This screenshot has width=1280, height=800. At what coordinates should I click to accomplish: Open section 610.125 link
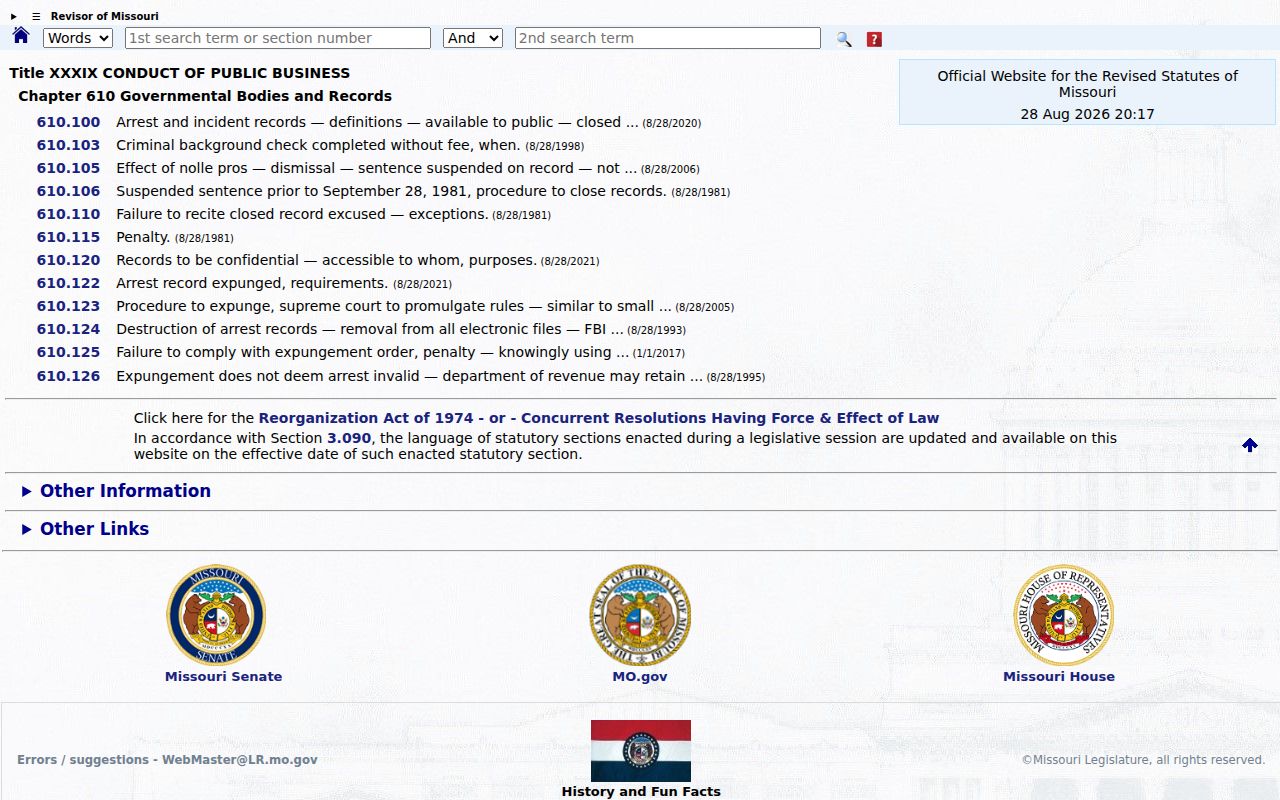pyautogui.click(x=68, y=352)
